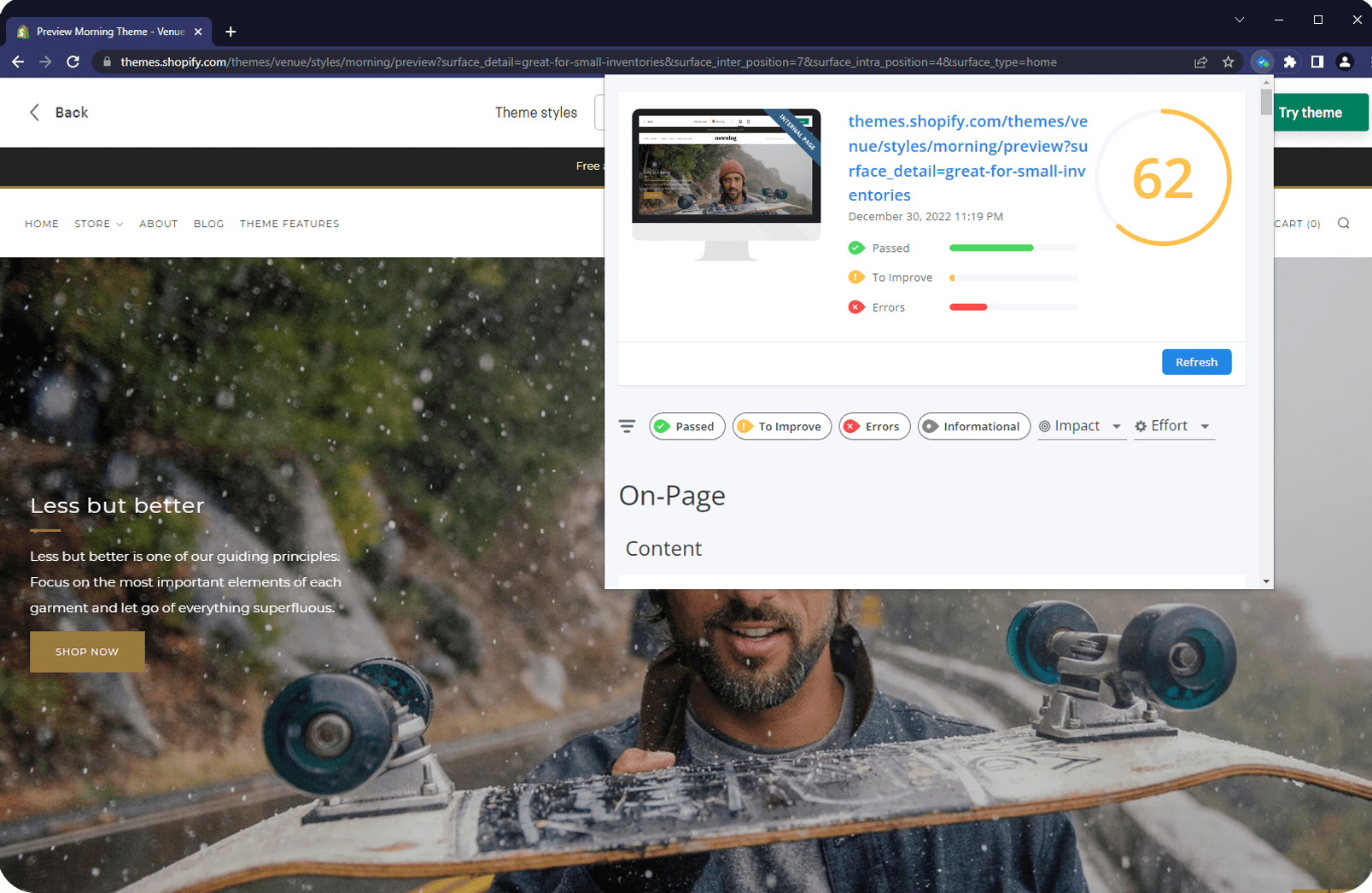Select the Preview Morning Theme browser tab

tap(107, 32)
